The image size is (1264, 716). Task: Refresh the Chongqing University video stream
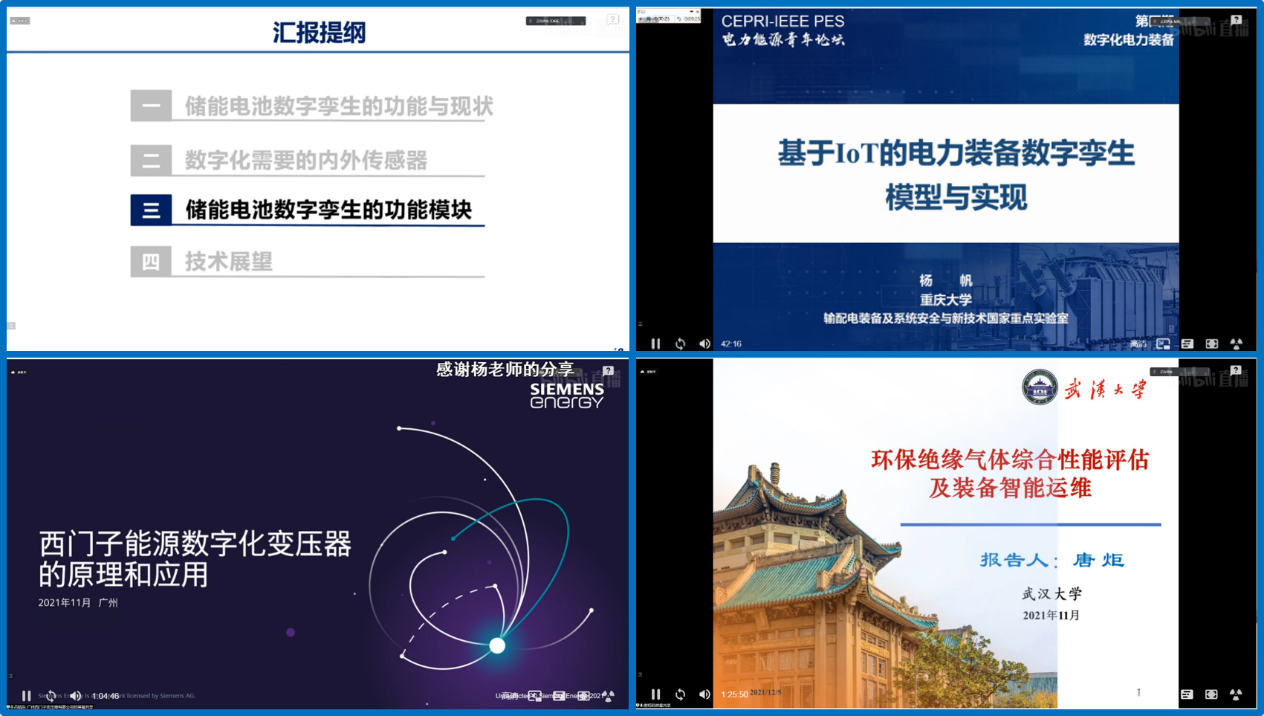[680, 344]
